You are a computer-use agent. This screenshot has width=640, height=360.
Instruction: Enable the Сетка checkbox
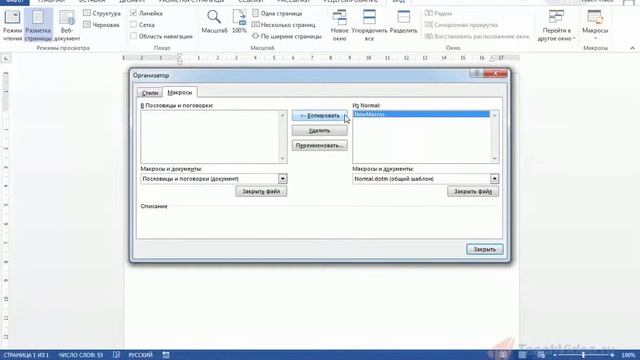pyautogui.click(x=133, y=25)
